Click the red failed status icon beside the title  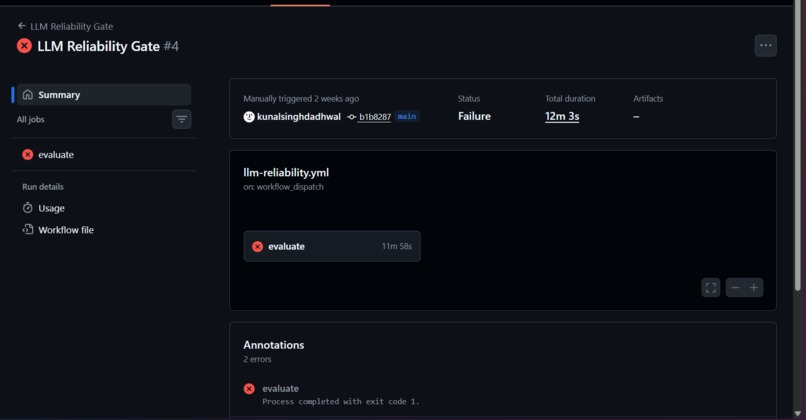point(24,46)
